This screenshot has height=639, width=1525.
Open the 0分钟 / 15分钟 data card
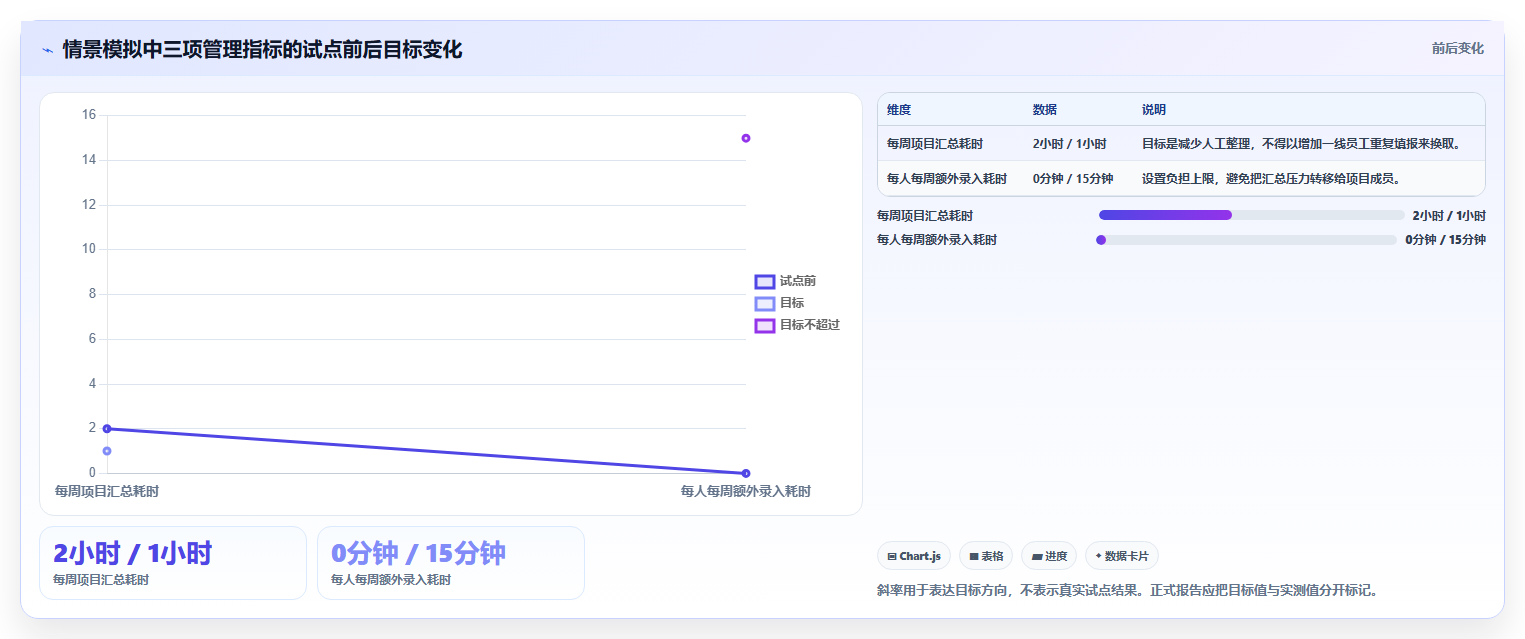(451, 563)
